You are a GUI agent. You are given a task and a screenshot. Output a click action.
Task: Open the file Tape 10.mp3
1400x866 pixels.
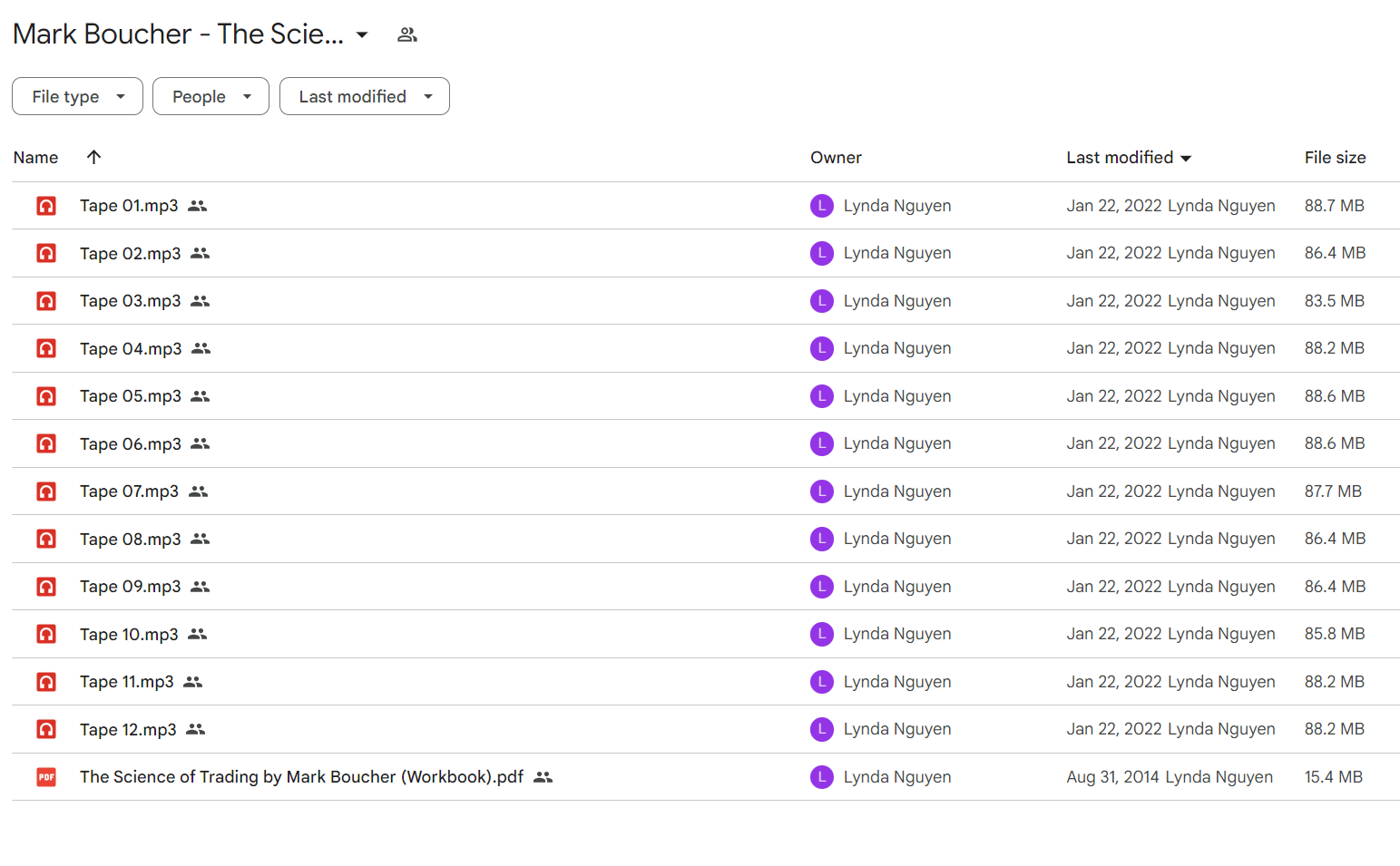point(129,635)
